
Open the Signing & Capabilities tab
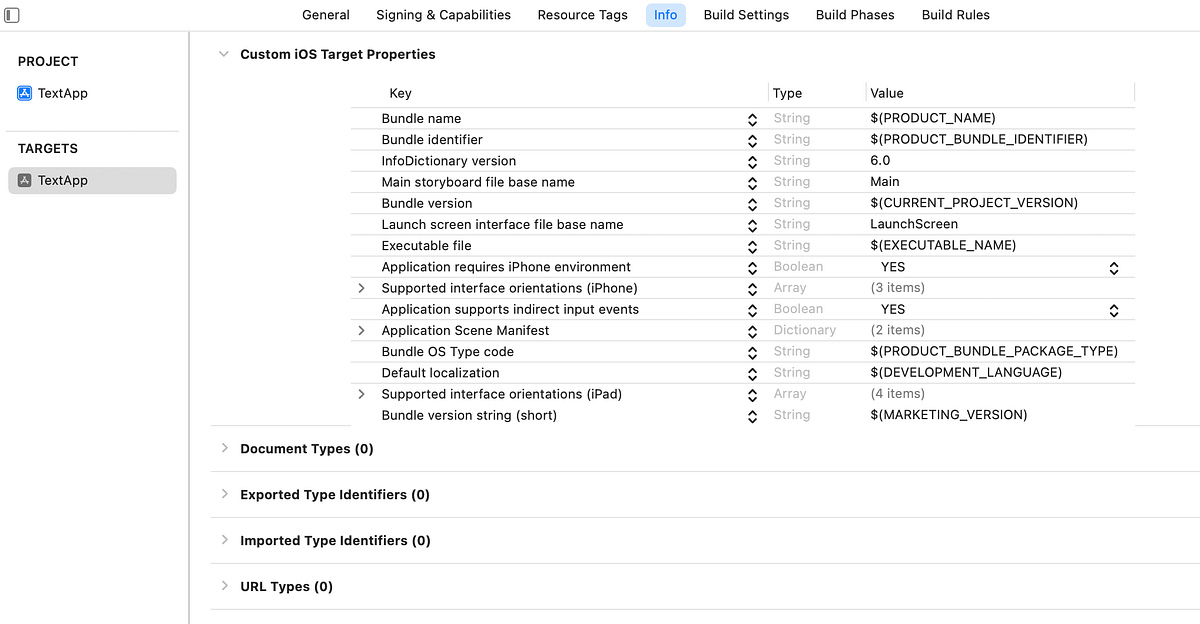443,15
